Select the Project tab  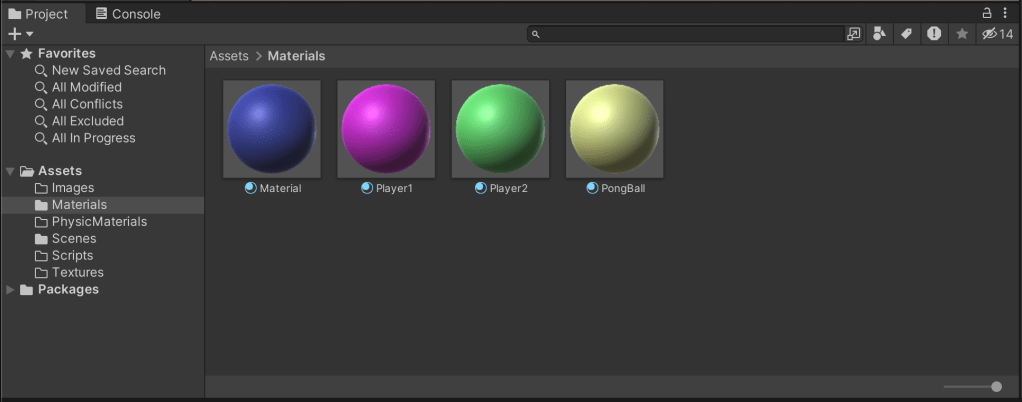(39, 14)
